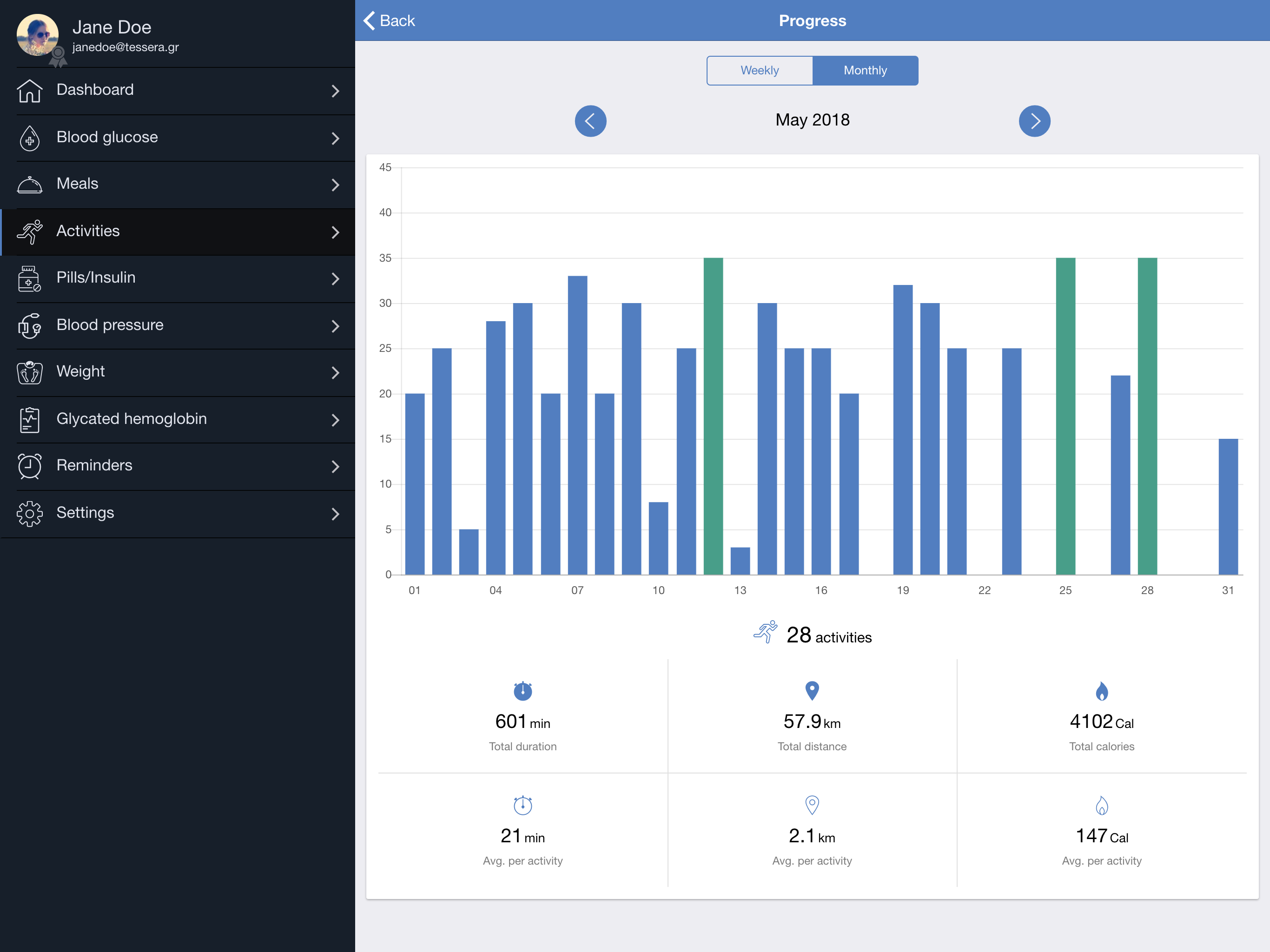
Task: Click Jane Doe's profile picture
Action: tap(38, 34)
